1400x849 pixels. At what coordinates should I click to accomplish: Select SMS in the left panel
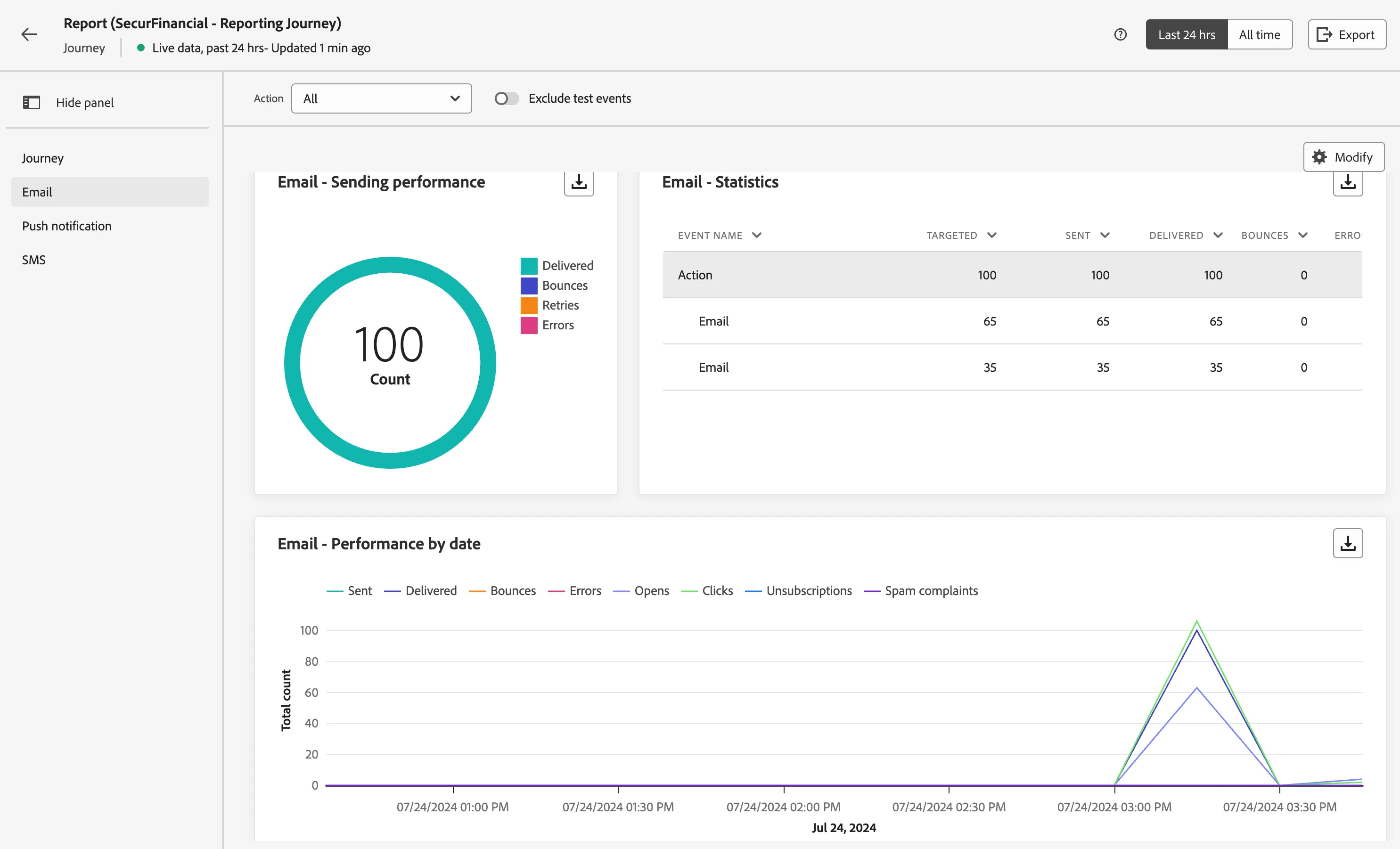point(110,260)
